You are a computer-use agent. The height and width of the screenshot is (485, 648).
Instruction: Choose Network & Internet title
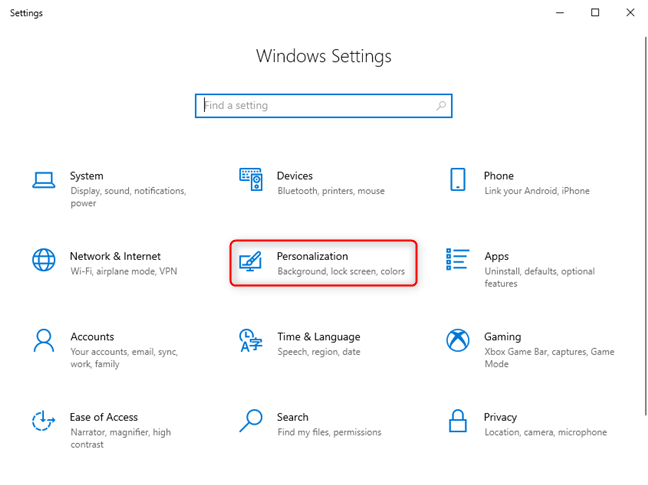pos(115,256)
